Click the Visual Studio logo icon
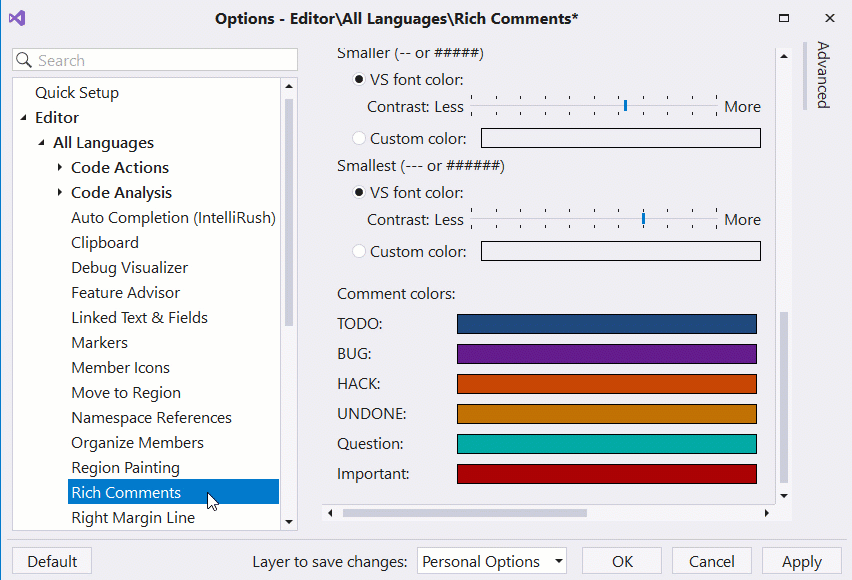The image size is (852, 580). [x=17, y=18]
